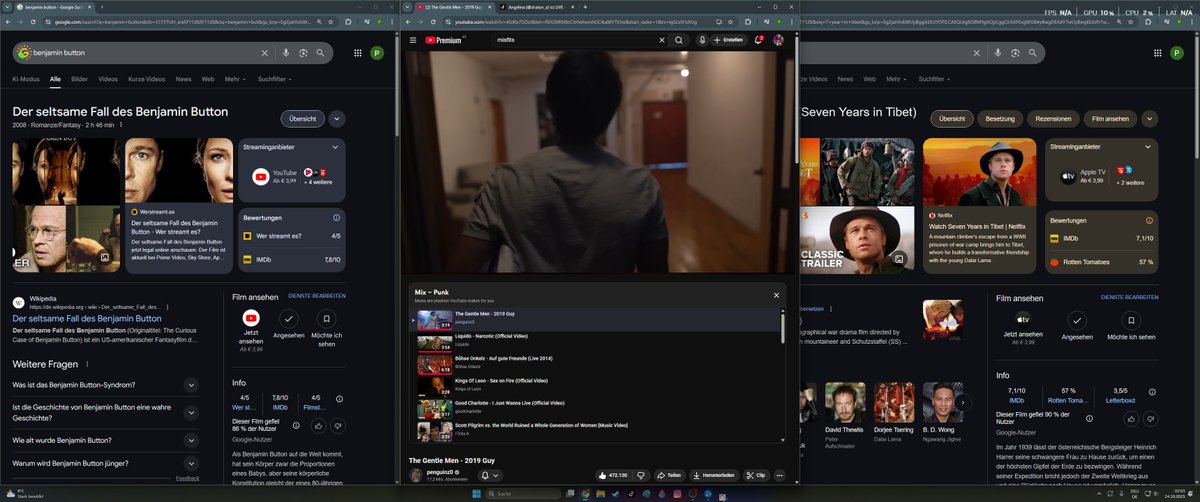Expand chevron beside 'Film ansehen' chip

[1151, 118]
